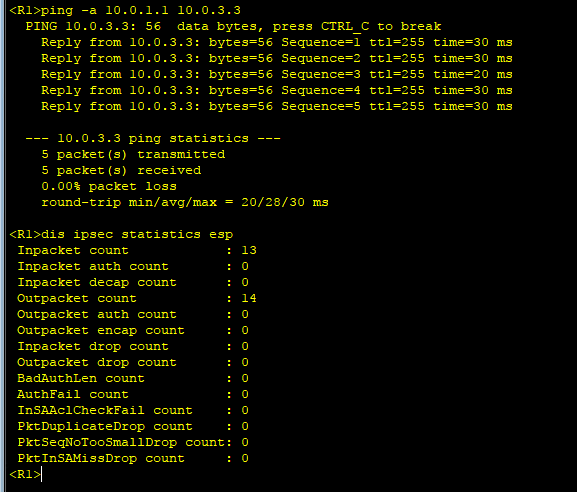
Task: Click the ping command line at top
Action: (x=125, y=10)
